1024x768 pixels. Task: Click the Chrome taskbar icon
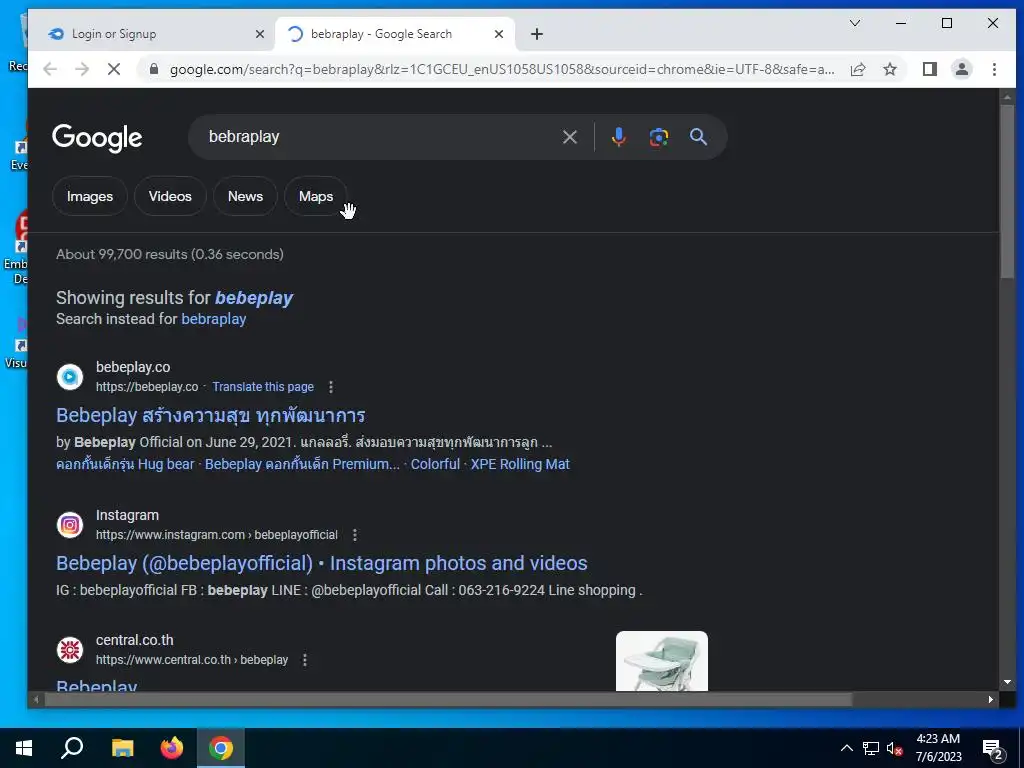pyautogui.click(x=221, y=748)
